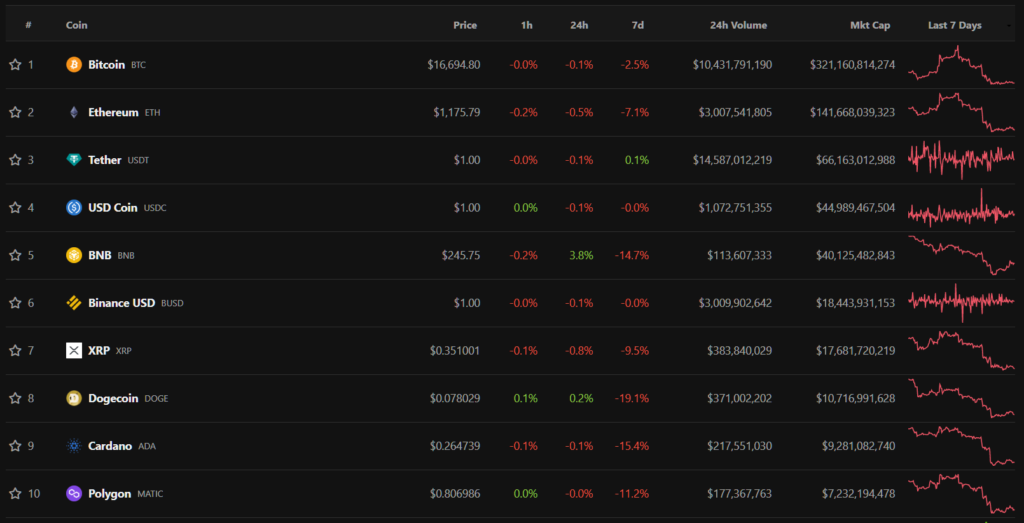
Task: Sort by the # rank column header
Action: pyautogui.click(x=28, y=25)
